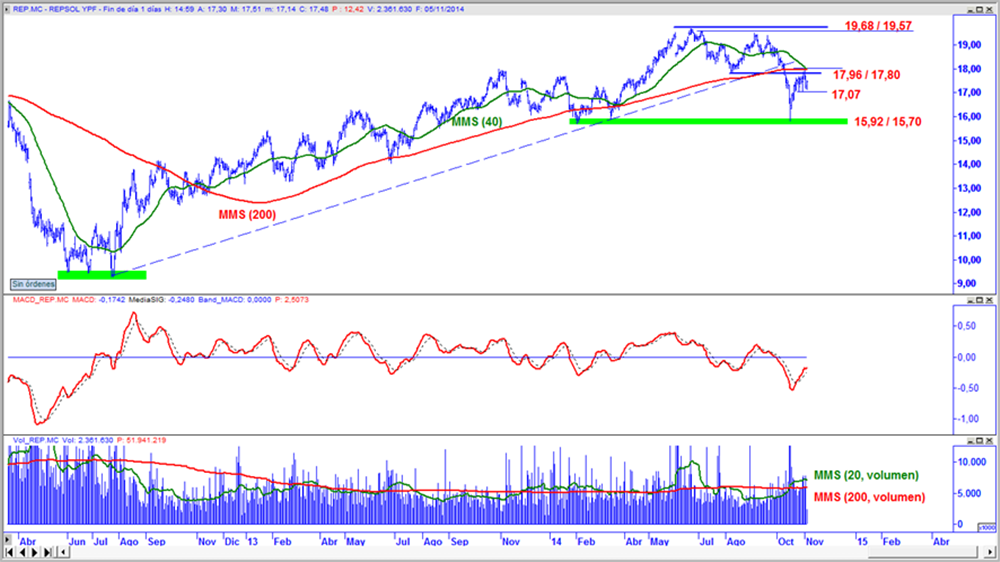Click the 9,00 value on the price axis

point(967,283)
